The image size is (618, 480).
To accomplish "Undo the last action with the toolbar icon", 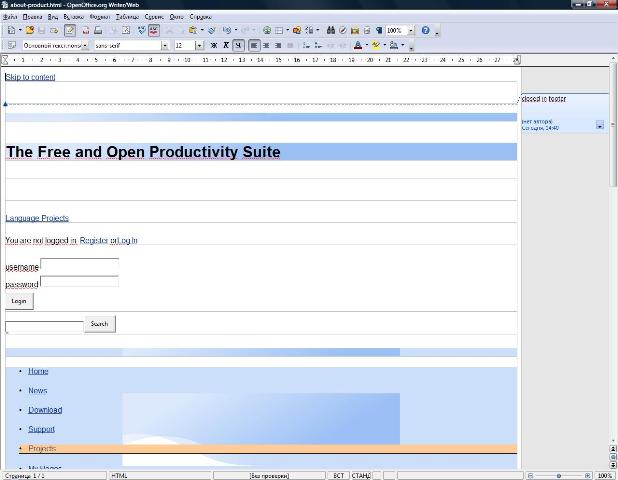I will click(227, 30).
